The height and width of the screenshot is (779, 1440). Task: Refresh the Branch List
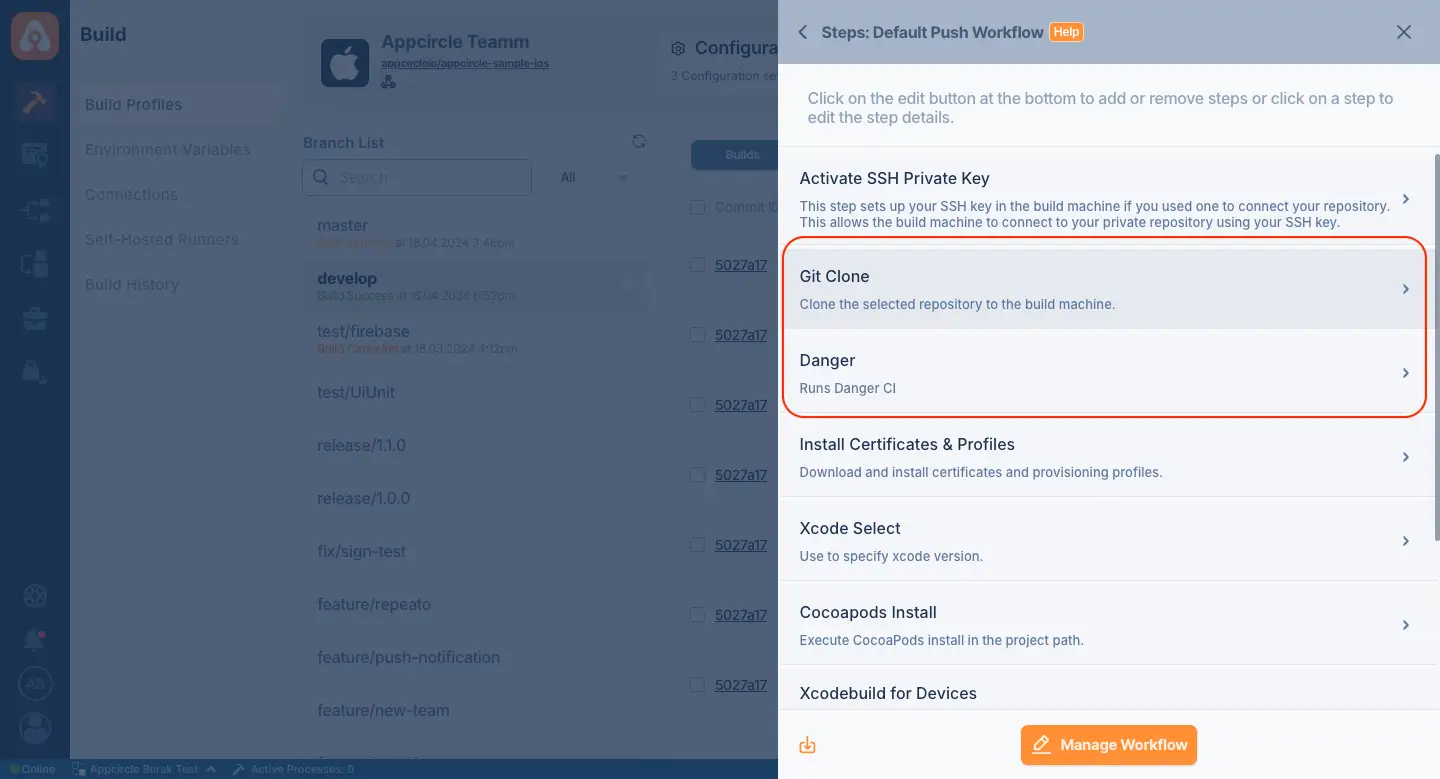[639, 142]
